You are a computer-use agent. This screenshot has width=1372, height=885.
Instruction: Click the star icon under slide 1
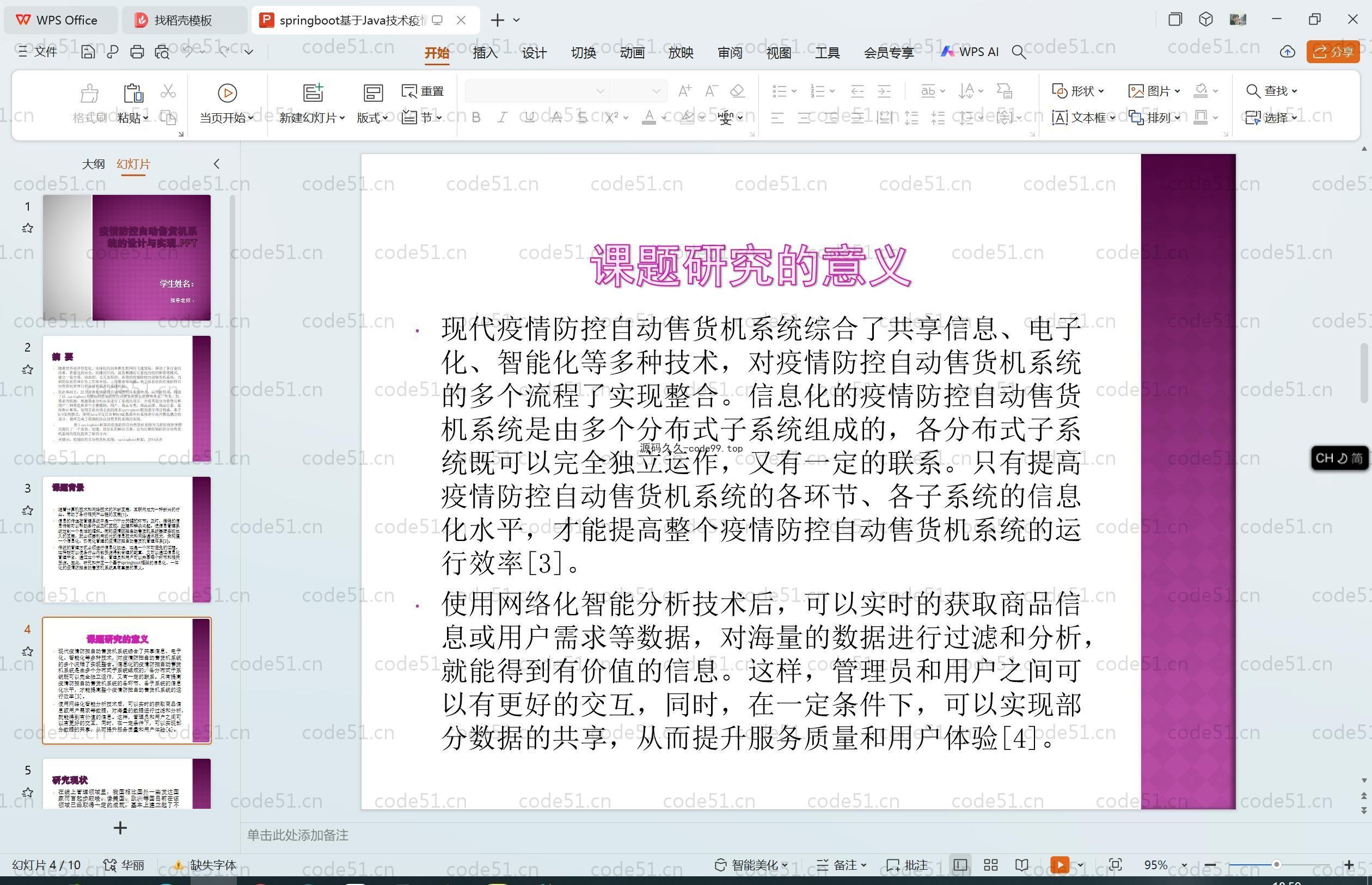click(28, 228)
